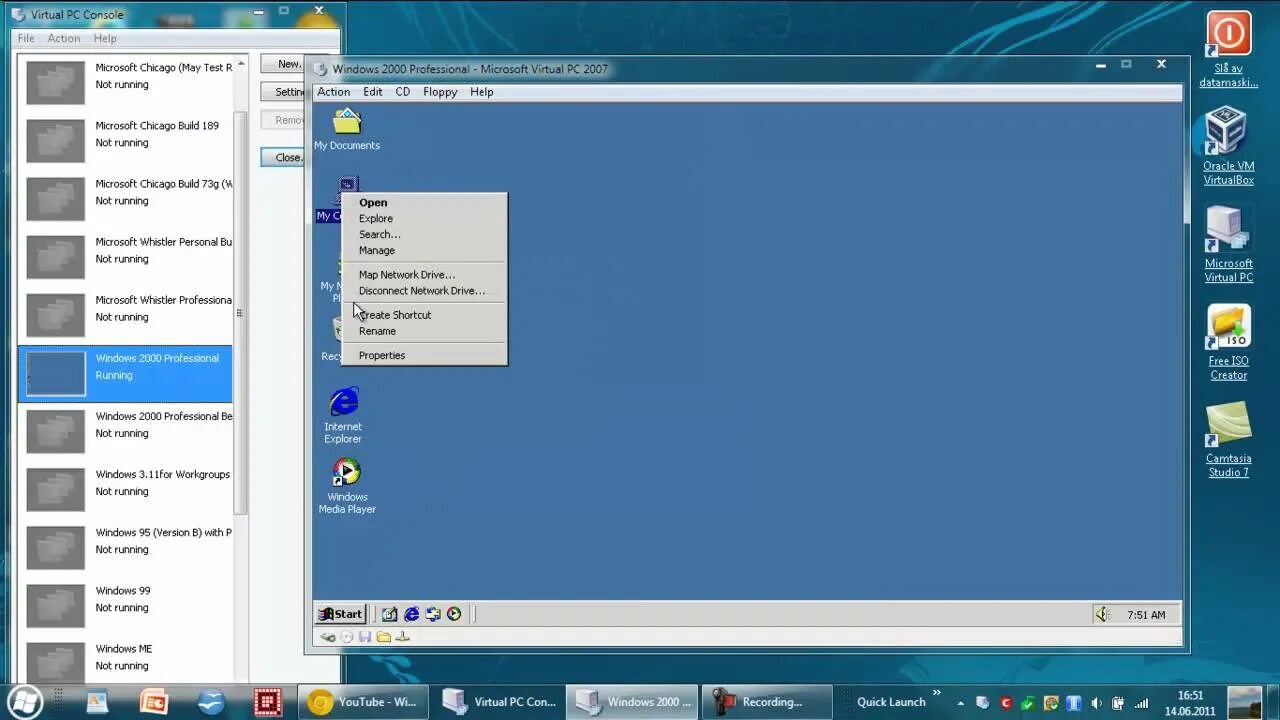1280x720 pixels.
Task: Open Oracle VM VirtualBox desktop shortcut
Action: [x=1228, y=146]
